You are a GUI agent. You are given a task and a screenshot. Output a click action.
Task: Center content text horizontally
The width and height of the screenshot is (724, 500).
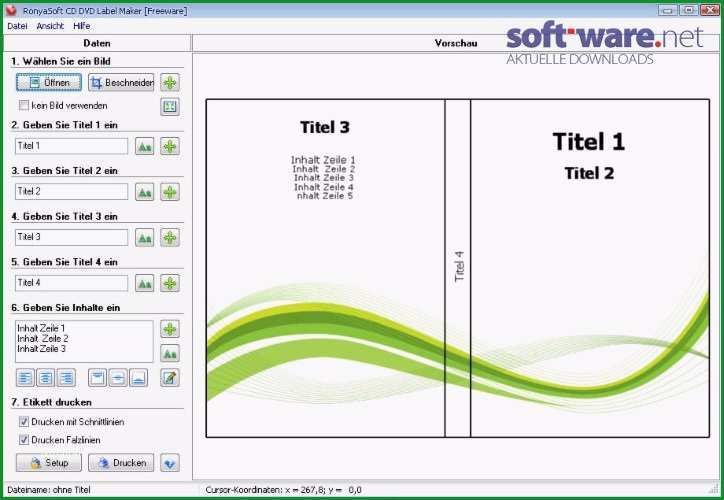(x=45, y=378)
